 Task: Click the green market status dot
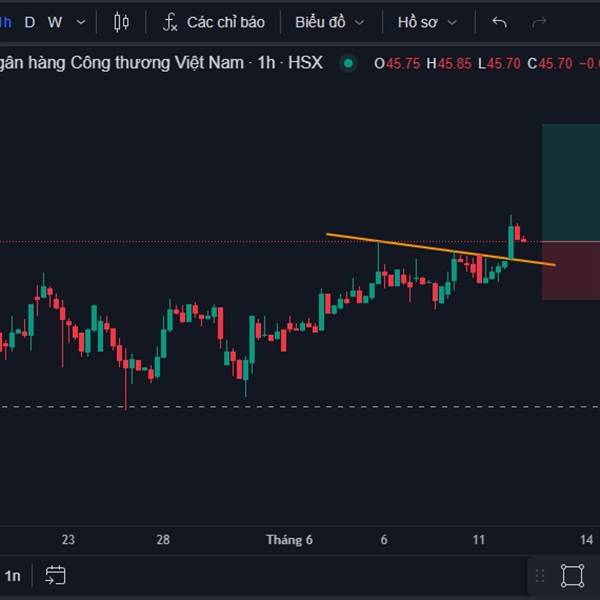[x=348, y=64]
